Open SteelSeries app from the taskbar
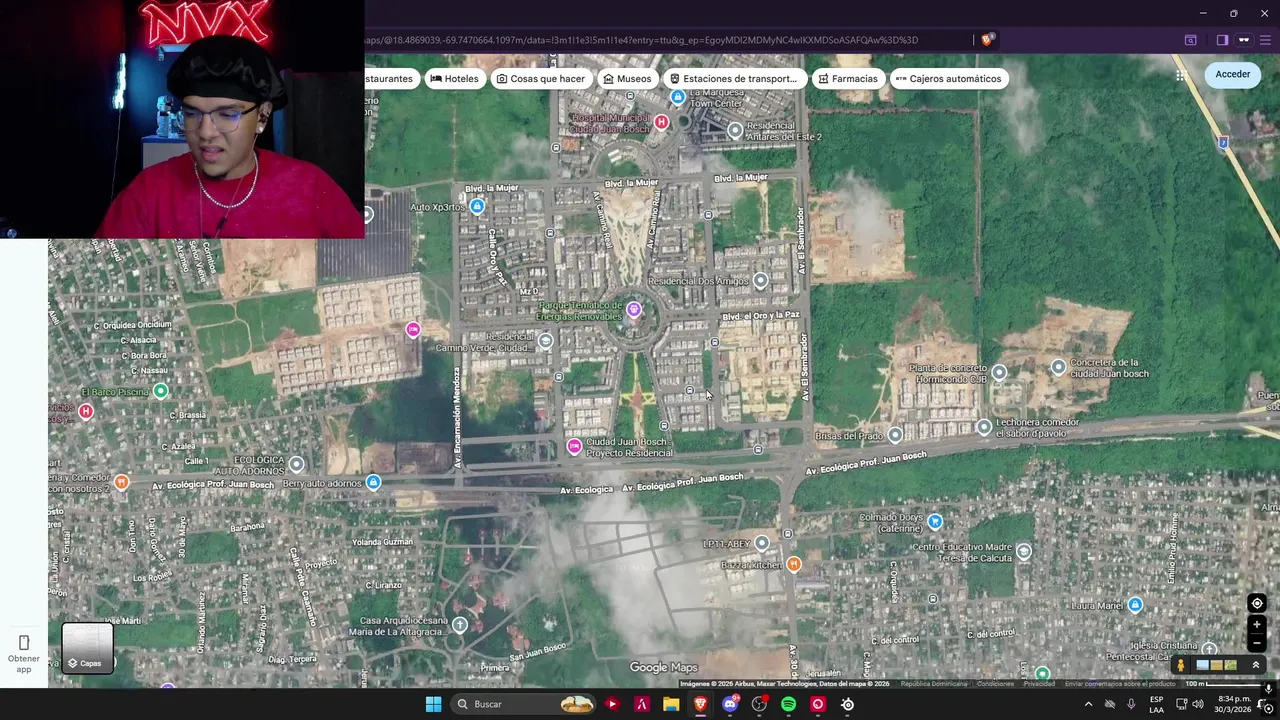This screenshot has width=1280, height=720. click(847, 704)
